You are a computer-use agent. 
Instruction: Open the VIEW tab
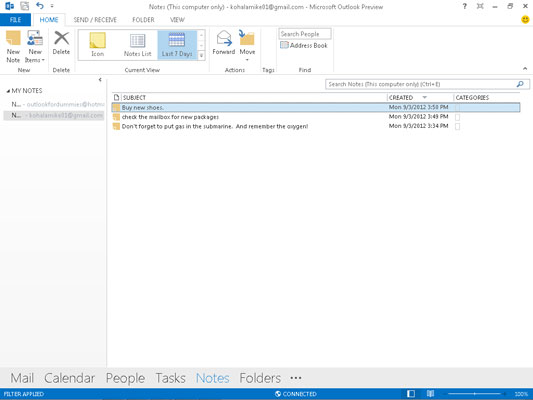[x=177, y=20]
